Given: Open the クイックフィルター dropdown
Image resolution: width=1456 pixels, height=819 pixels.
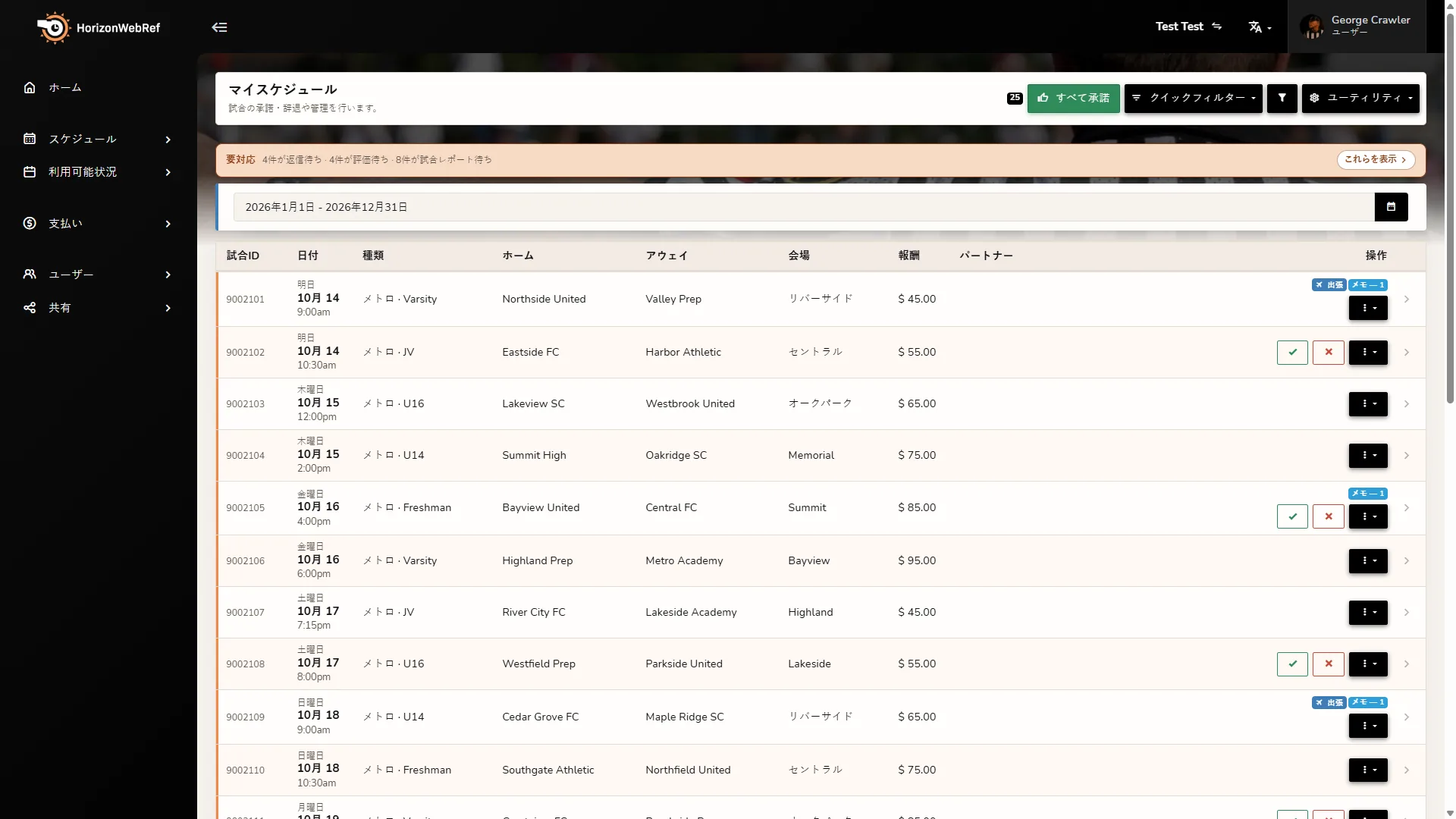Looking at the screenshot, I should (1193, 98).
